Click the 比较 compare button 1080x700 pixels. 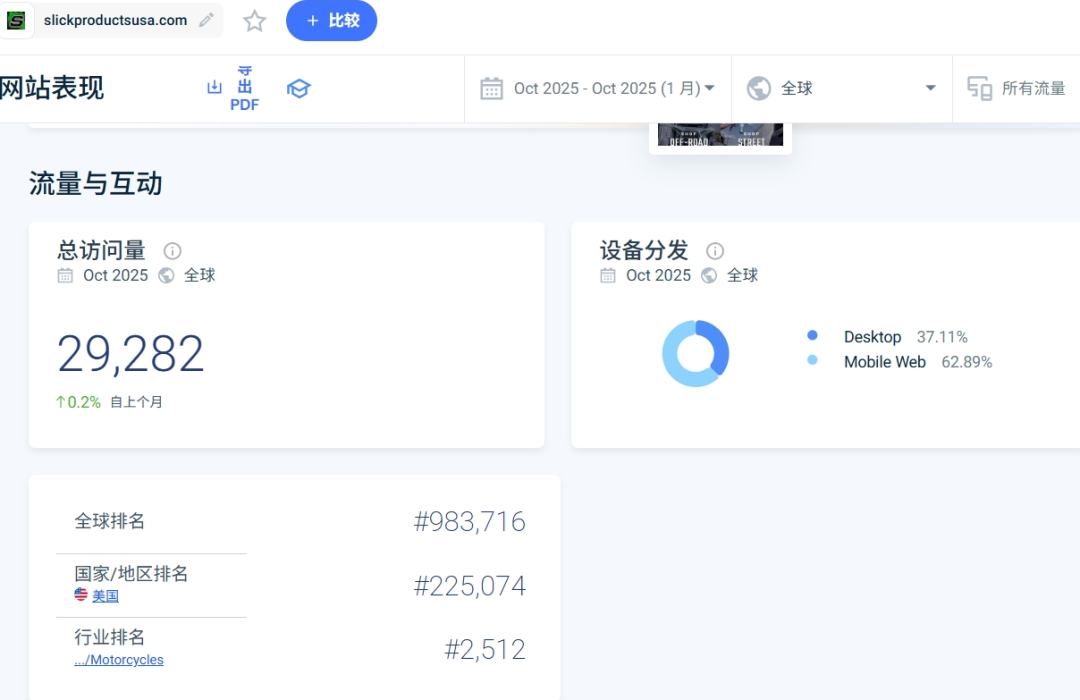click(x=331, y=21)
